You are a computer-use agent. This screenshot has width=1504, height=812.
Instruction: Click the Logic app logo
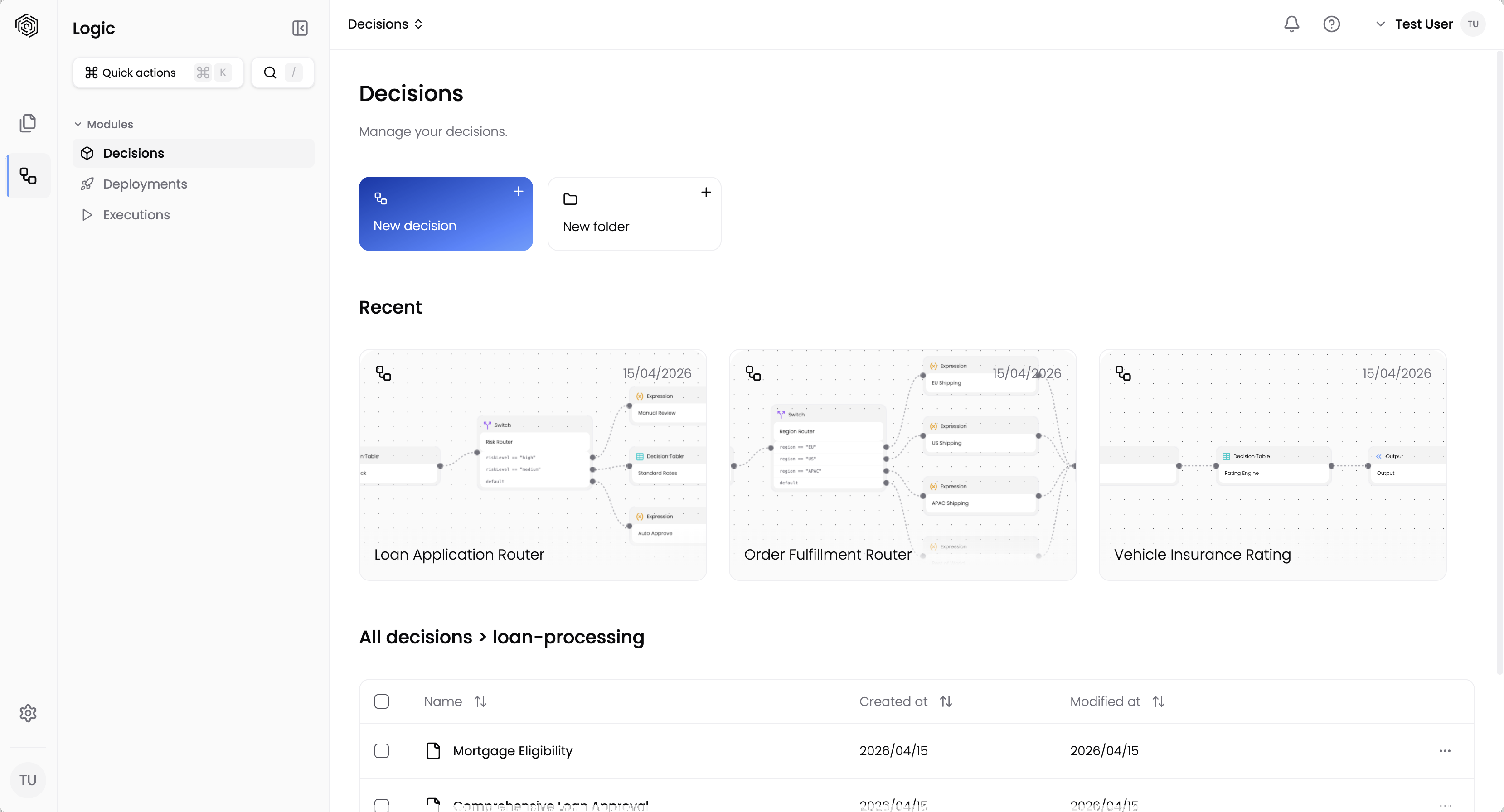pos(27,26)
